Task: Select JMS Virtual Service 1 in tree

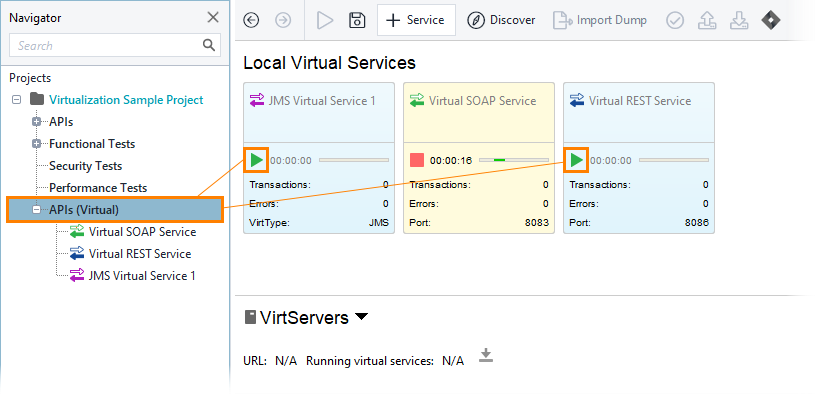Action: pyautogui.click(x=142, y=276)
